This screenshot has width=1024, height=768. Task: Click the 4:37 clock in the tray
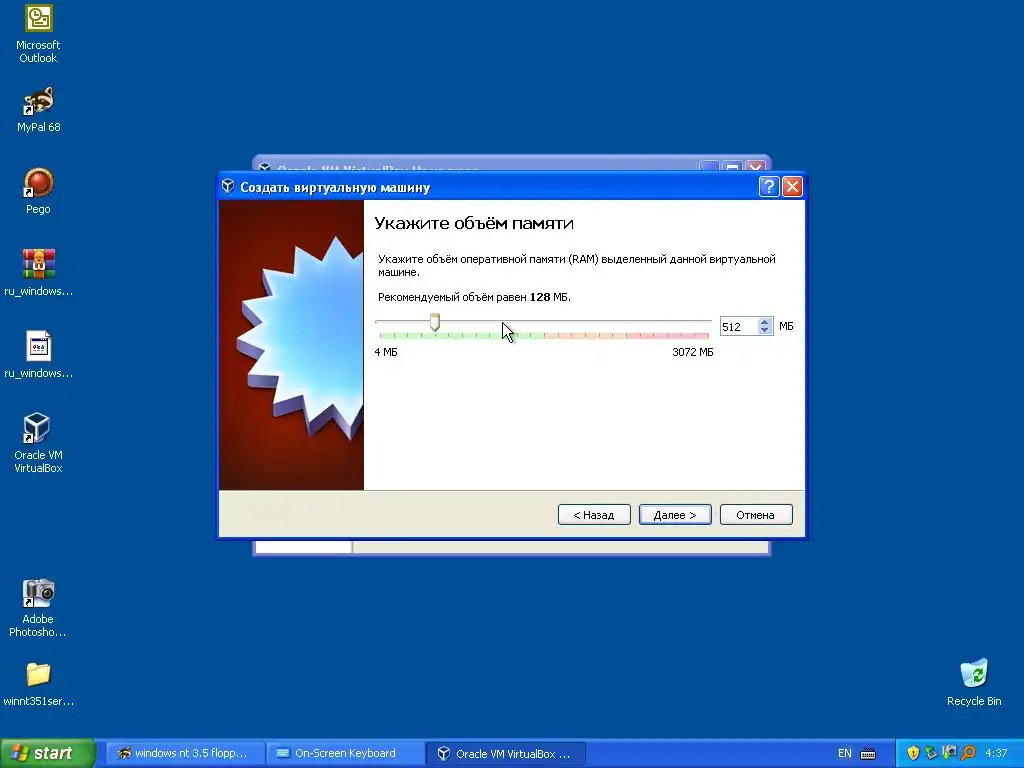click(x=996, y=753)
